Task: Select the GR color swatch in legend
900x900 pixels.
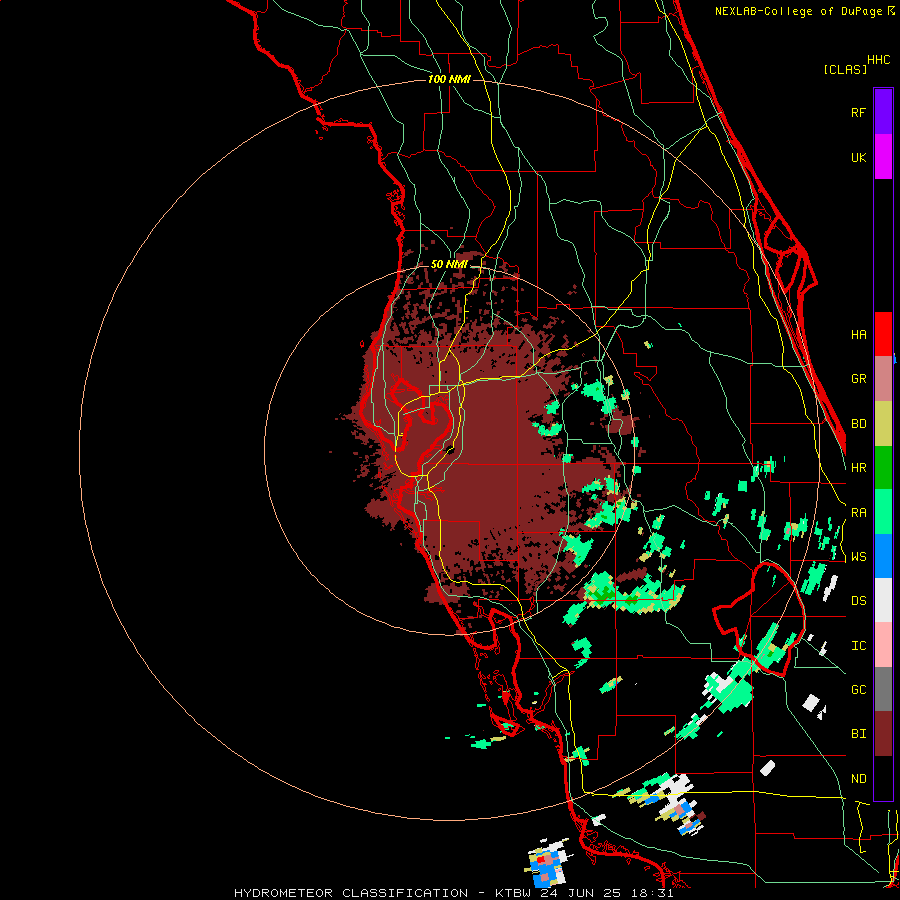Action: coord(883,379)
